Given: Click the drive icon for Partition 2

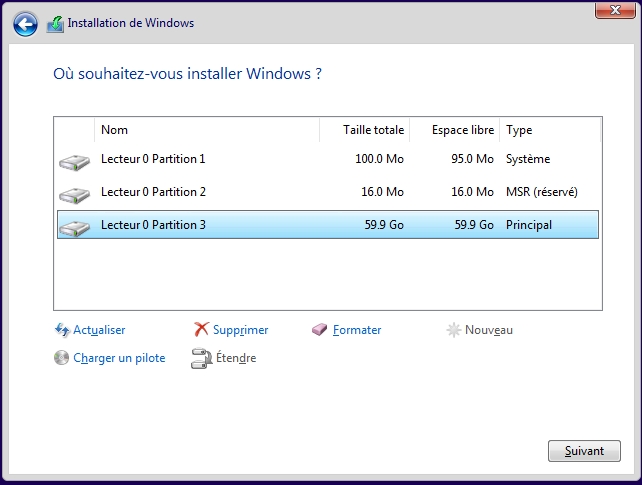Looking at the screenshot, I should pyautogui.click(x=74, y=194).
